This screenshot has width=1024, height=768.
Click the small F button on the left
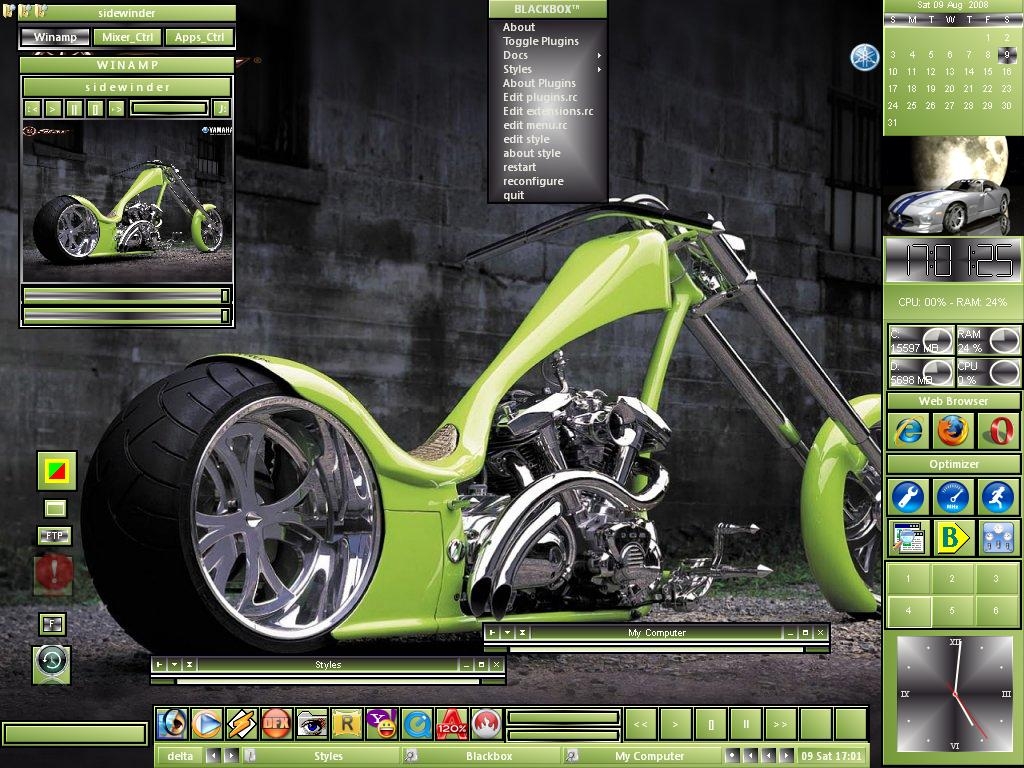(x=52, y=624)
